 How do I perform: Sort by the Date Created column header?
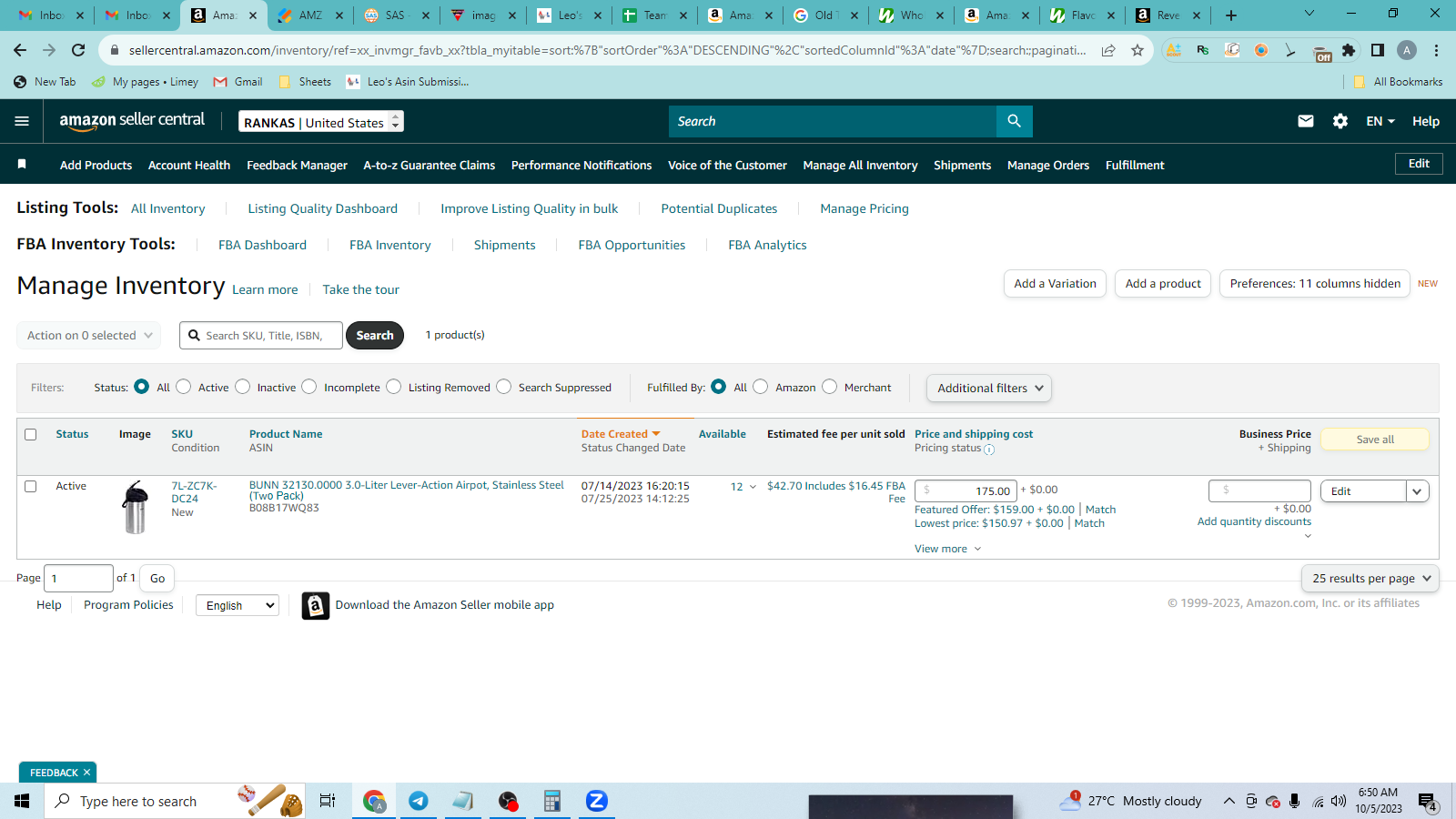pos(621,434)
